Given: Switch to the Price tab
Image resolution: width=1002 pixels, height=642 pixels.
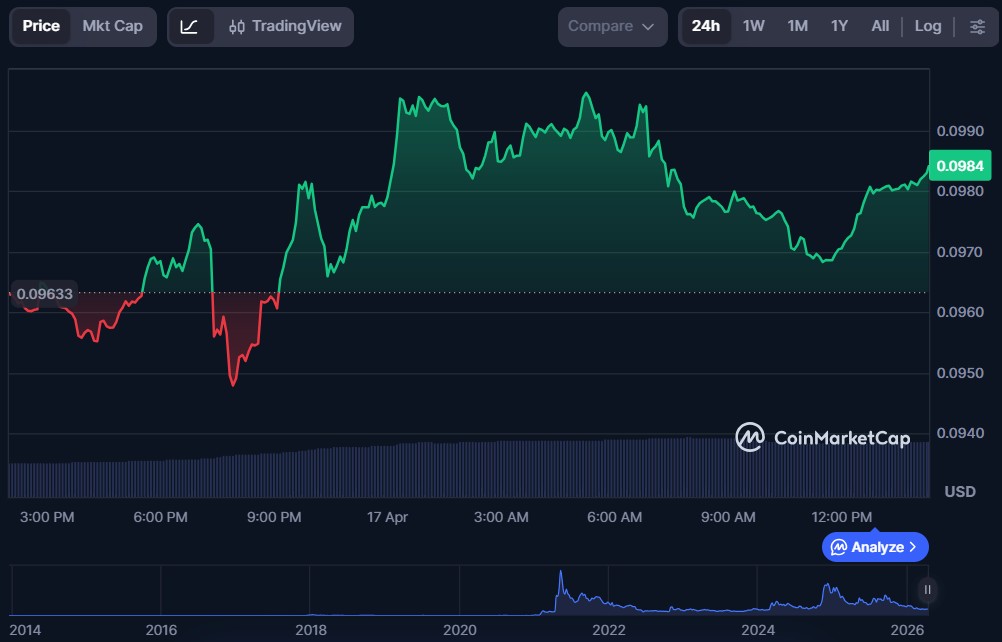Looking at the screenshot, I should click(x=41, y=26).
